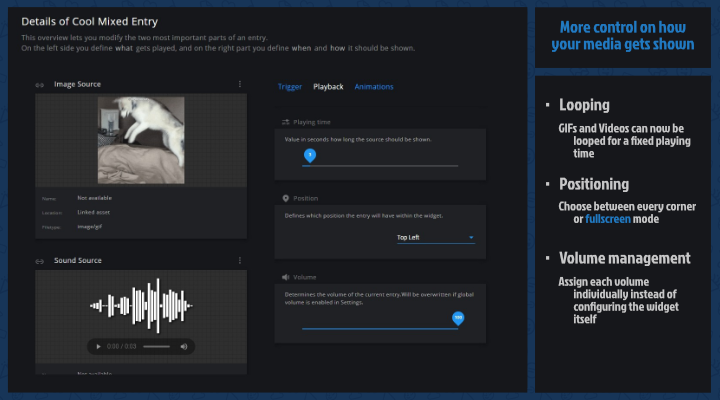The image size is (720, 400).
Task: Play the sound source audio
Action: (x=98, y=346)
